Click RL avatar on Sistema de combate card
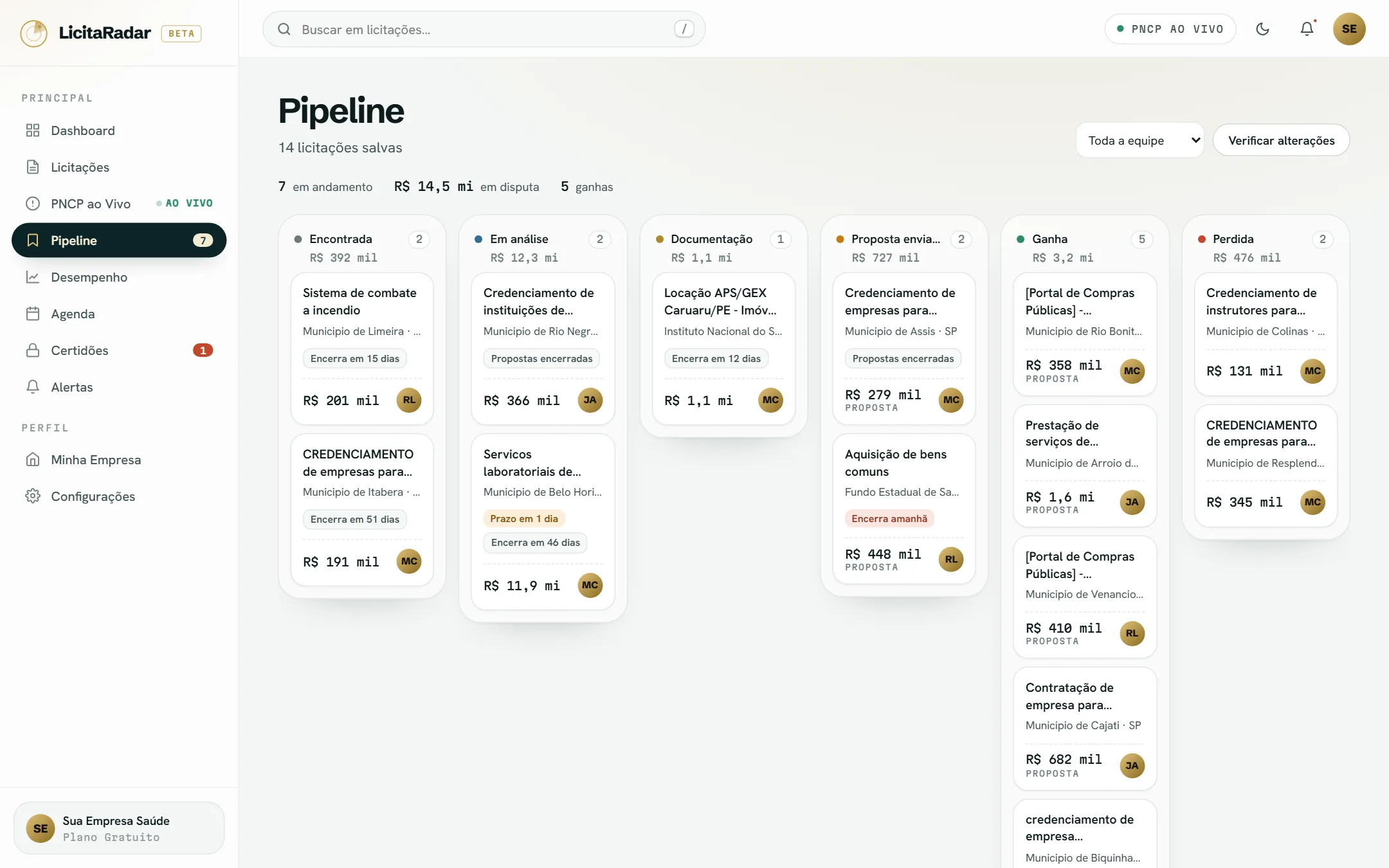1389x868 pixels. [x=409, y=400]
